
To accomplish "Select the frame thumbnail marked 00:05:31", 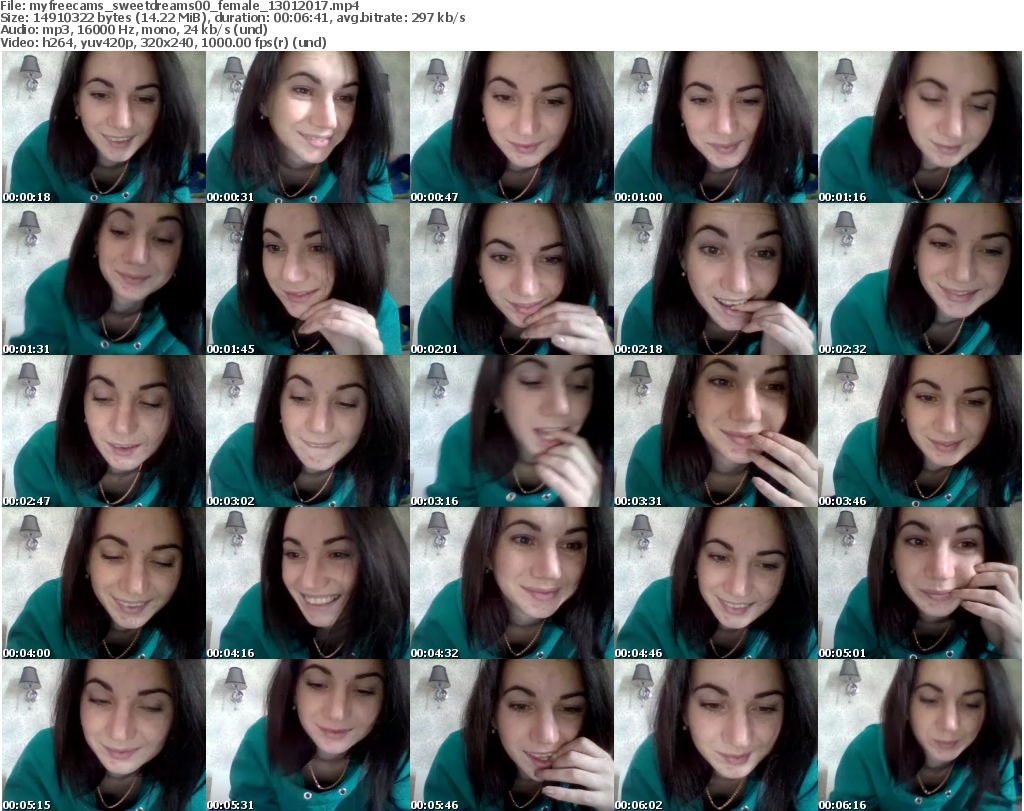I will click(308, 735).
